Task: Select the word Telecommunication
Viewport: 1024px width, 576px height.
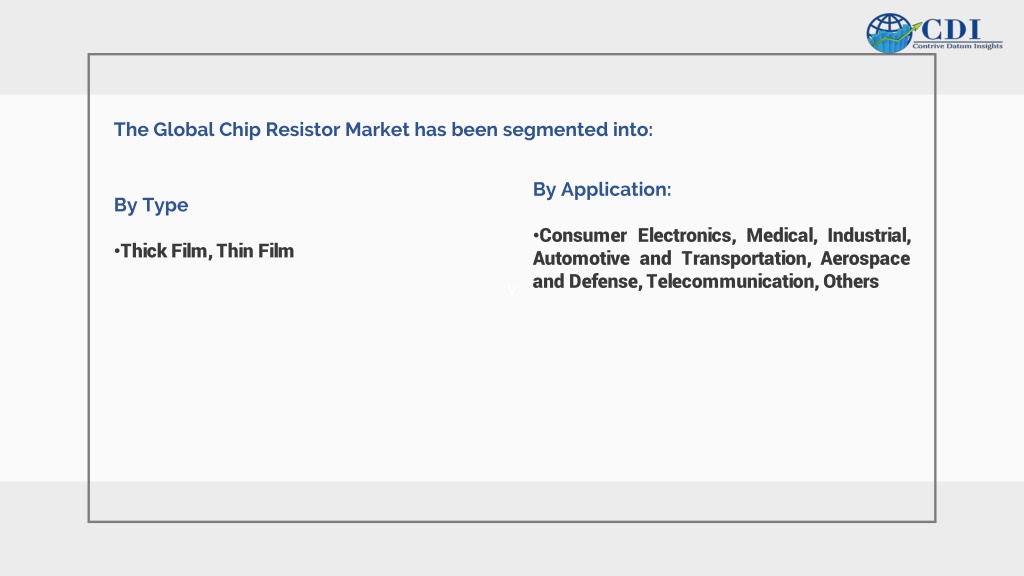Action: [733, 281]
